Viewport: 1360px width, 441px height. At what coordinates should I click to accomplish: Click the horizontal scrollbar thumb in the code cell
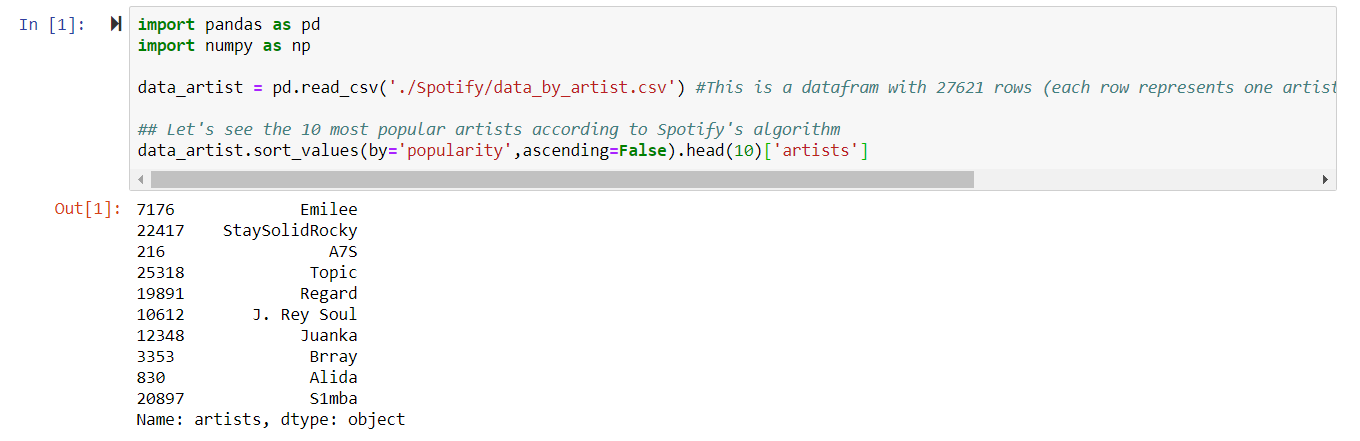click(560, 179)
